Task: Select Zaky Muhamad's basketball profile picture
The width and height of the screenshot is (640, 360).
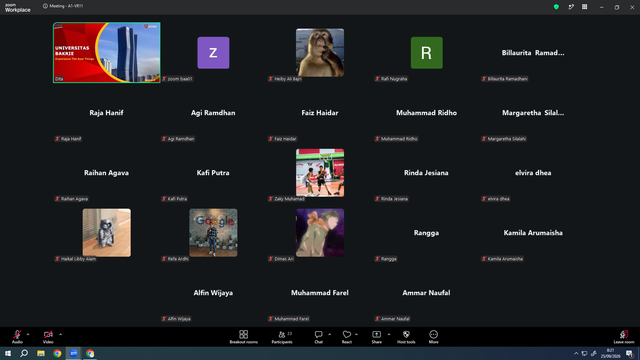Action: pyautogui.click(x=320, y=173)
